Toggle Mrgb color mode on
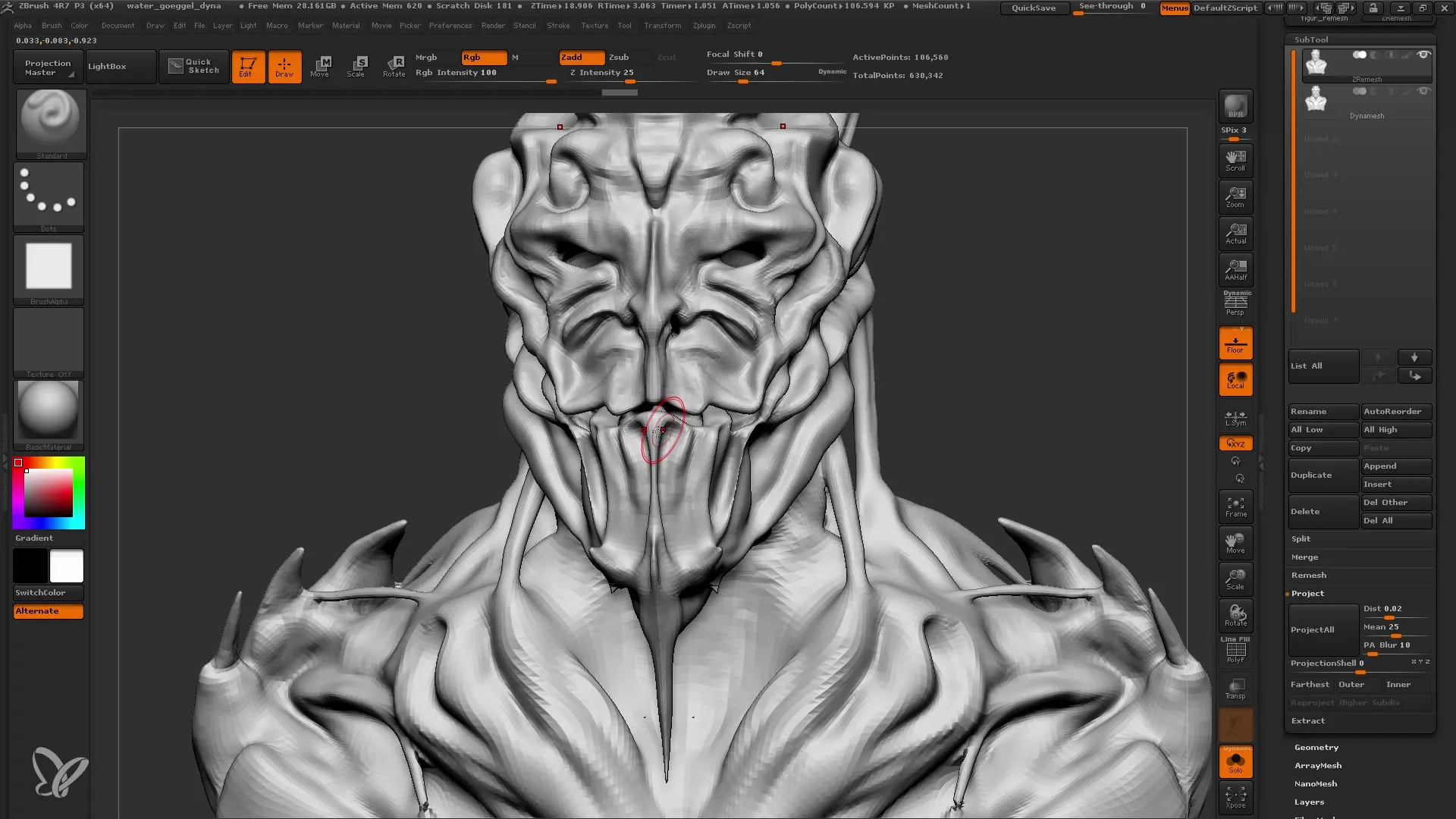 428,57
